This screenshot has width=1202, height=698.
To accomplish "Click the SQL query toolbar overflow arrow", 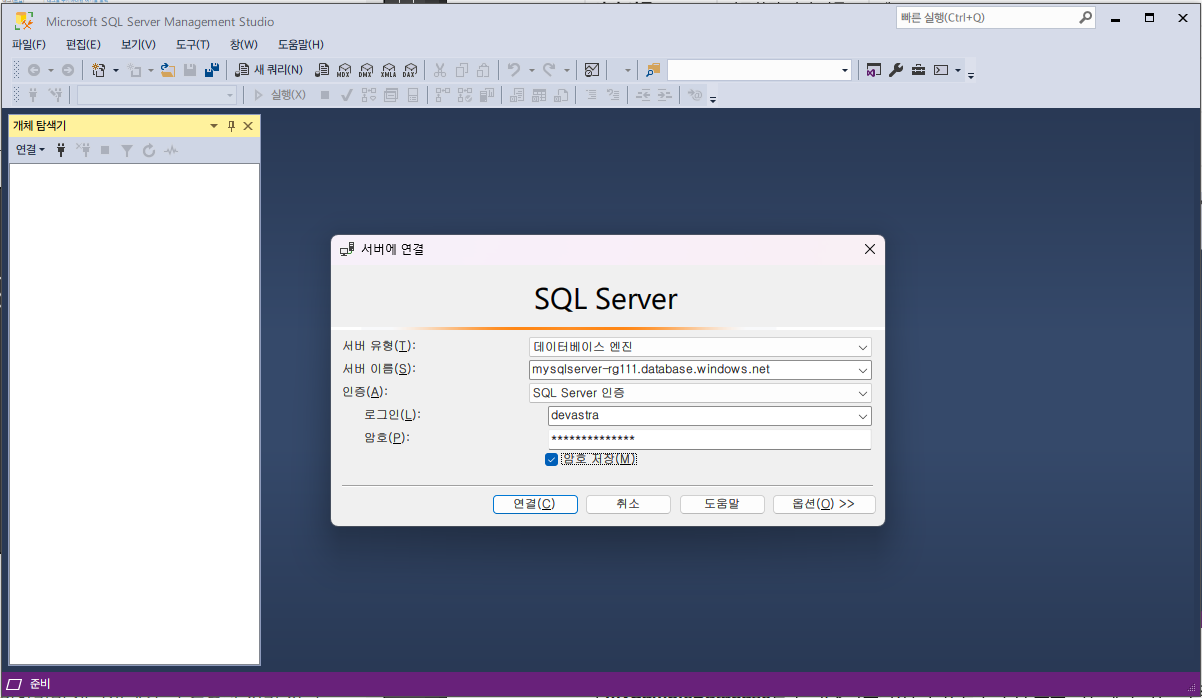I will tap(713, 97).
